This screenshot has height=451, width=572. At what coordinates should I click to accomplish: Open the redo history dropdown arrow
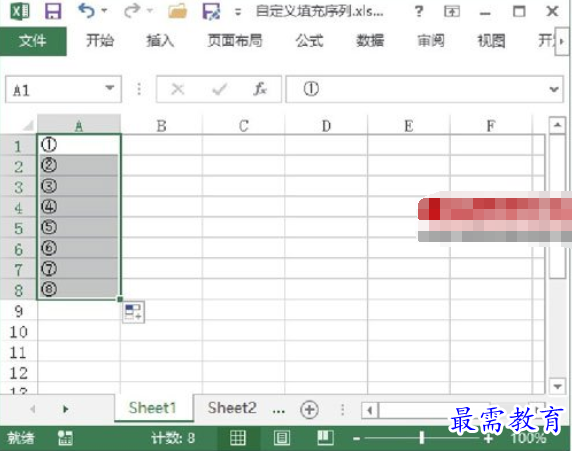coord(150,11)
